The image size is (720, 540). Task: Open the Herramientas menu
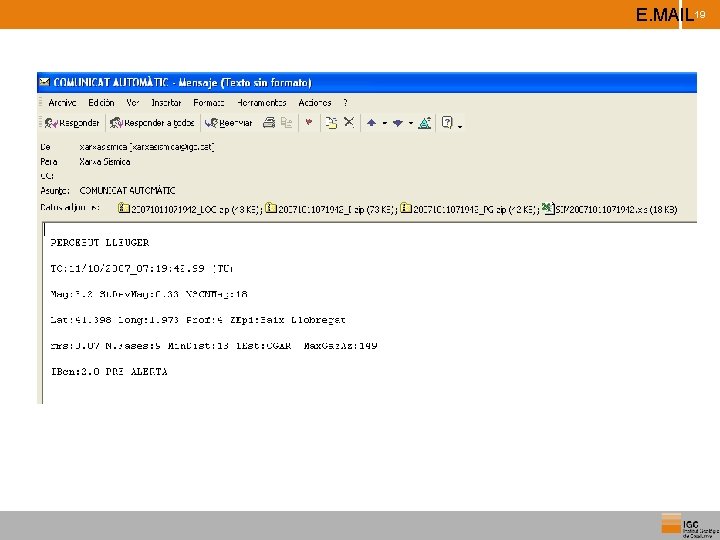[x=262, y=102]
